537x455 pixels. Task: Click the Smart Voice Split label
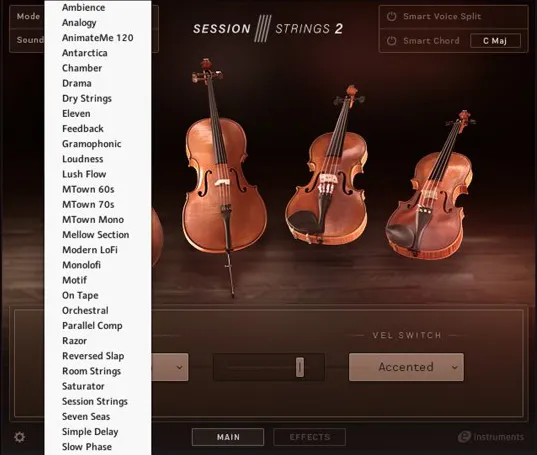[442, 16]
